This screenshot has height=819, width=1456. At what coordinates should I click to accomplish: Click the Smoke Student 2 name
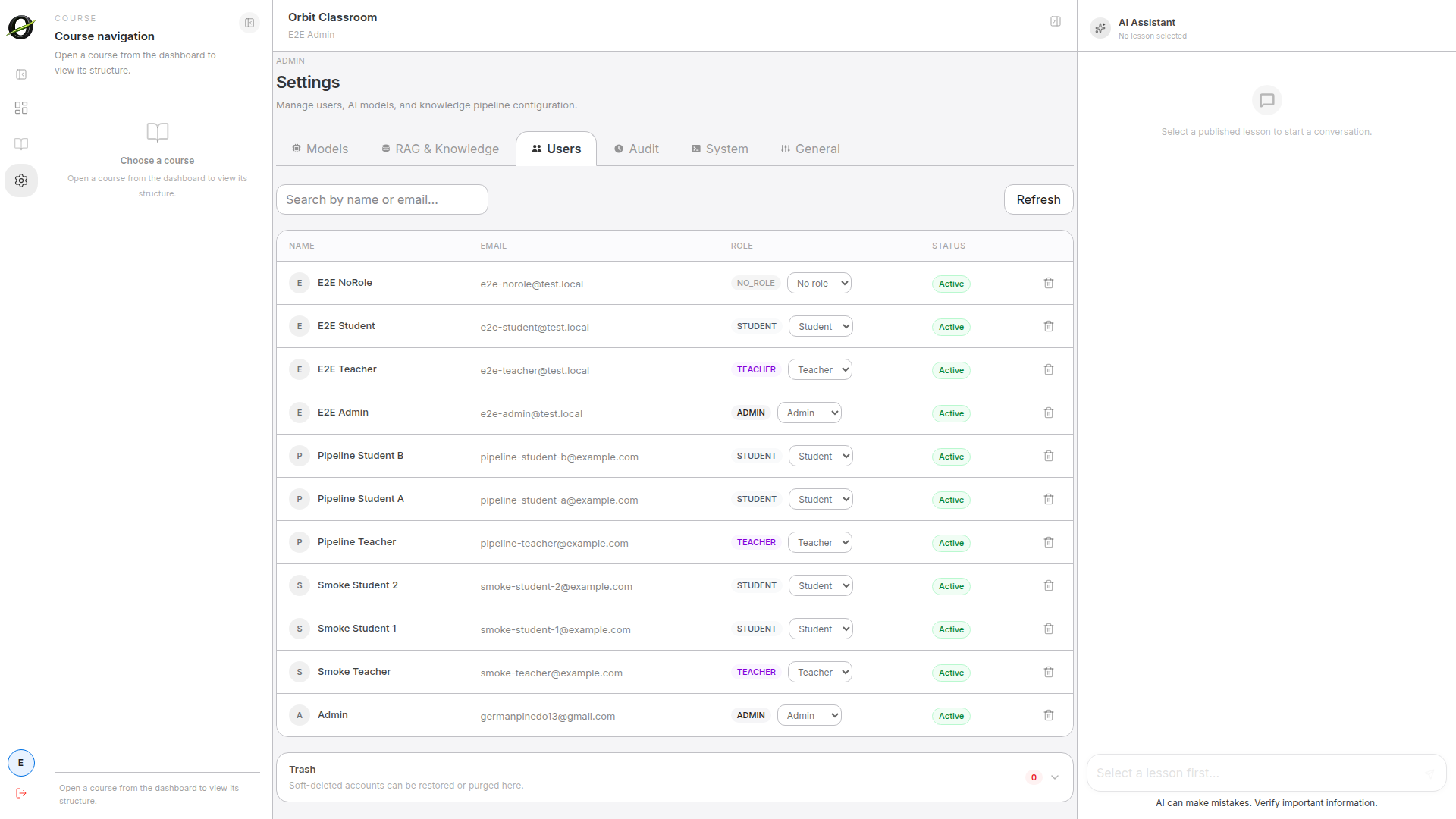tap(357, 585)
